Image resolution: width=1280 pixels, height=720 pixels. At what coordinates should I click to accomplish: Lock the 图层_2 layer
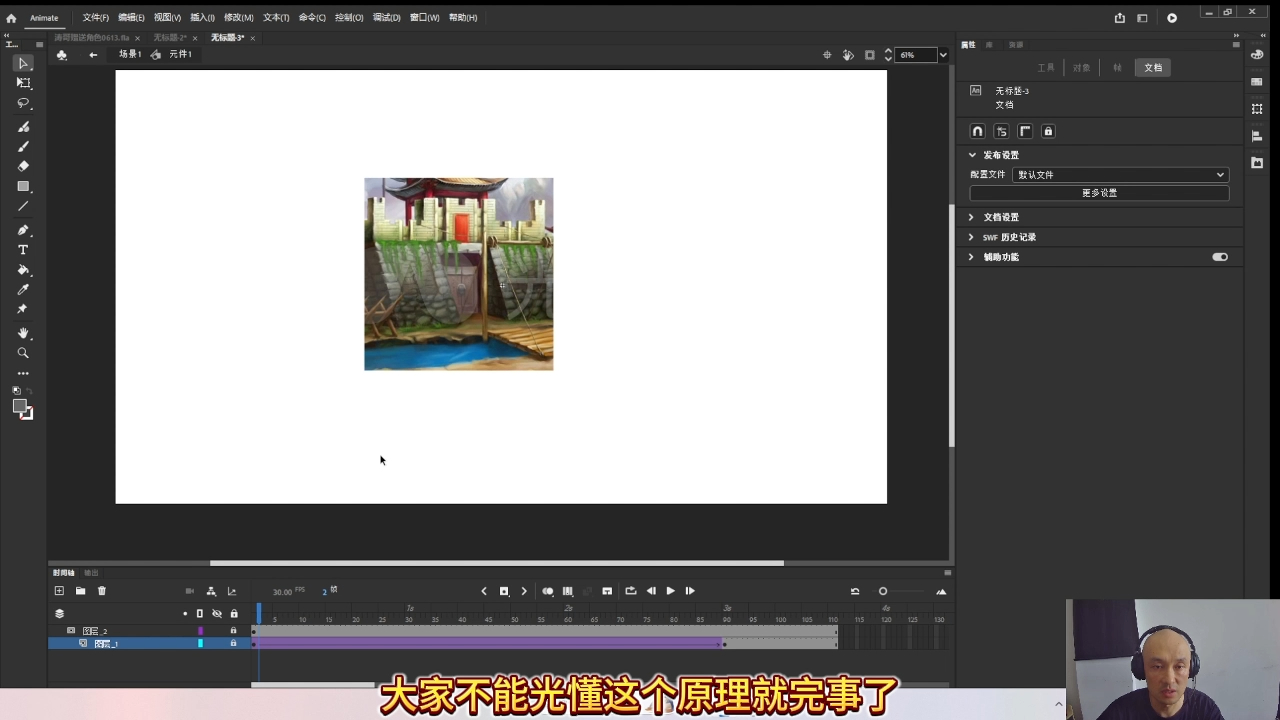233,631
